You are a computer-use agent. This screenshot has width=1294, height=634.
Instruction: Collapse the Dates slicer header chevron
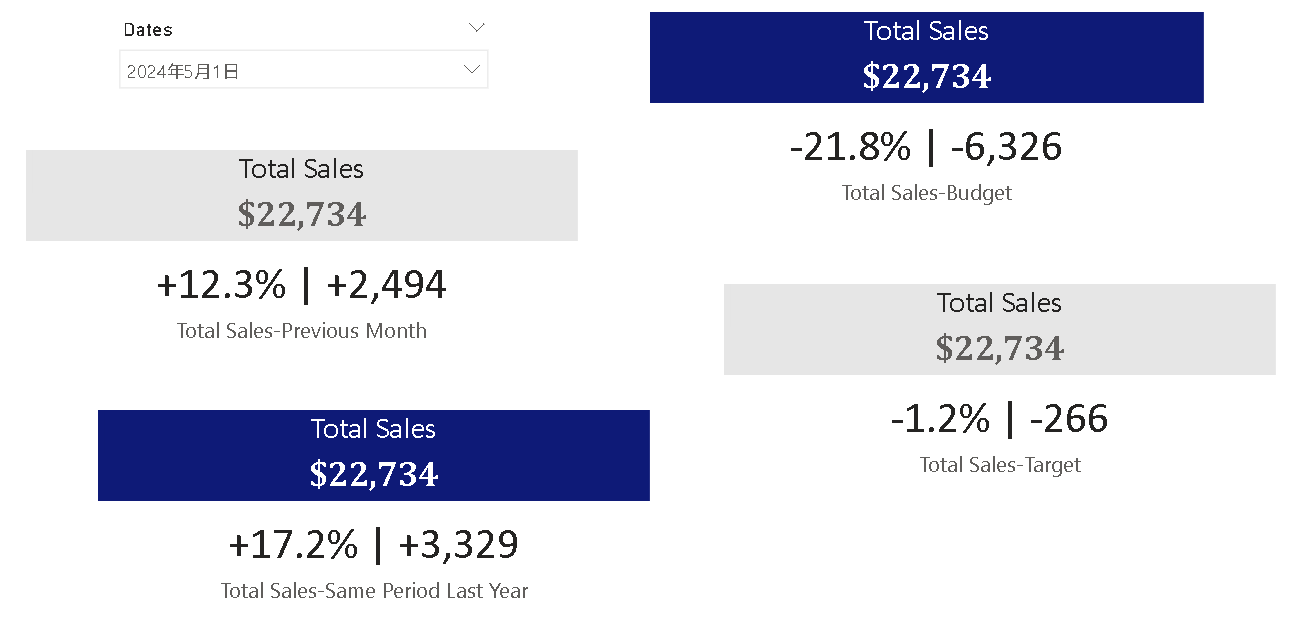[476, 27]
